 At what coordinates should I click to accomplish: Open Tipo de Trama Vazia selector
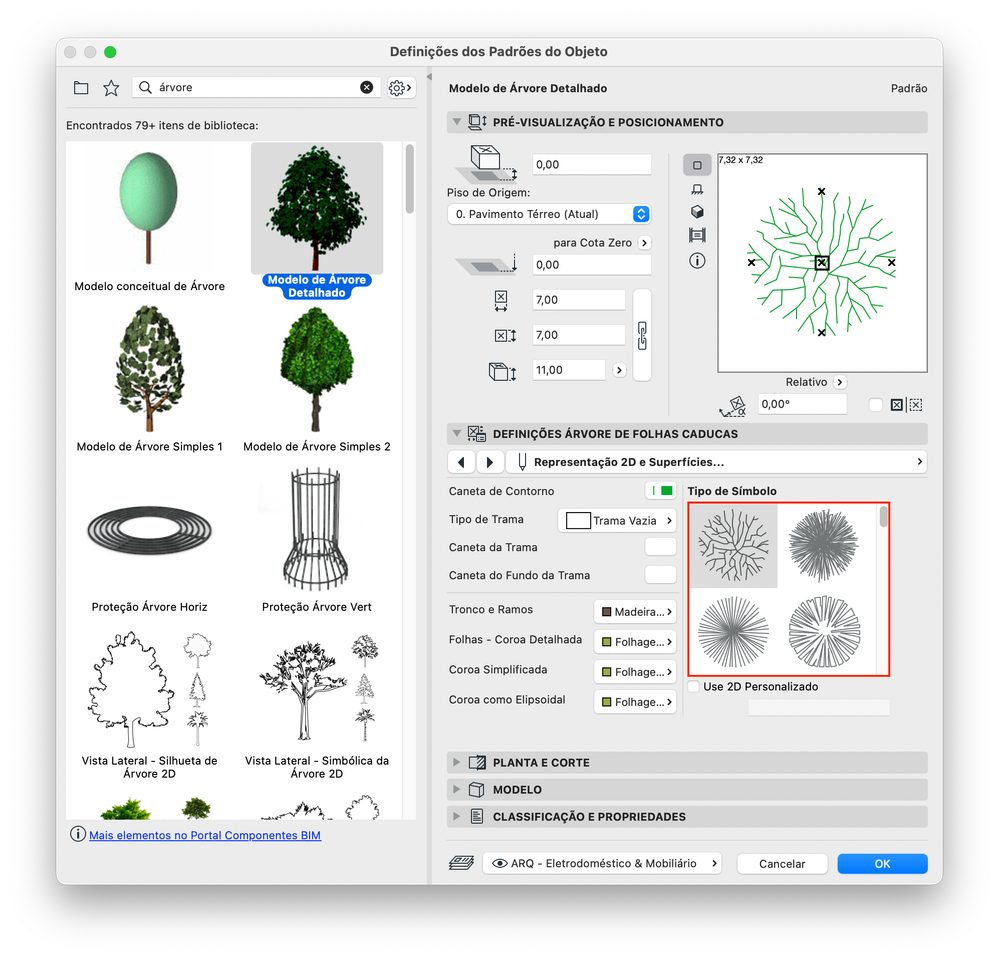pos(617,521)
